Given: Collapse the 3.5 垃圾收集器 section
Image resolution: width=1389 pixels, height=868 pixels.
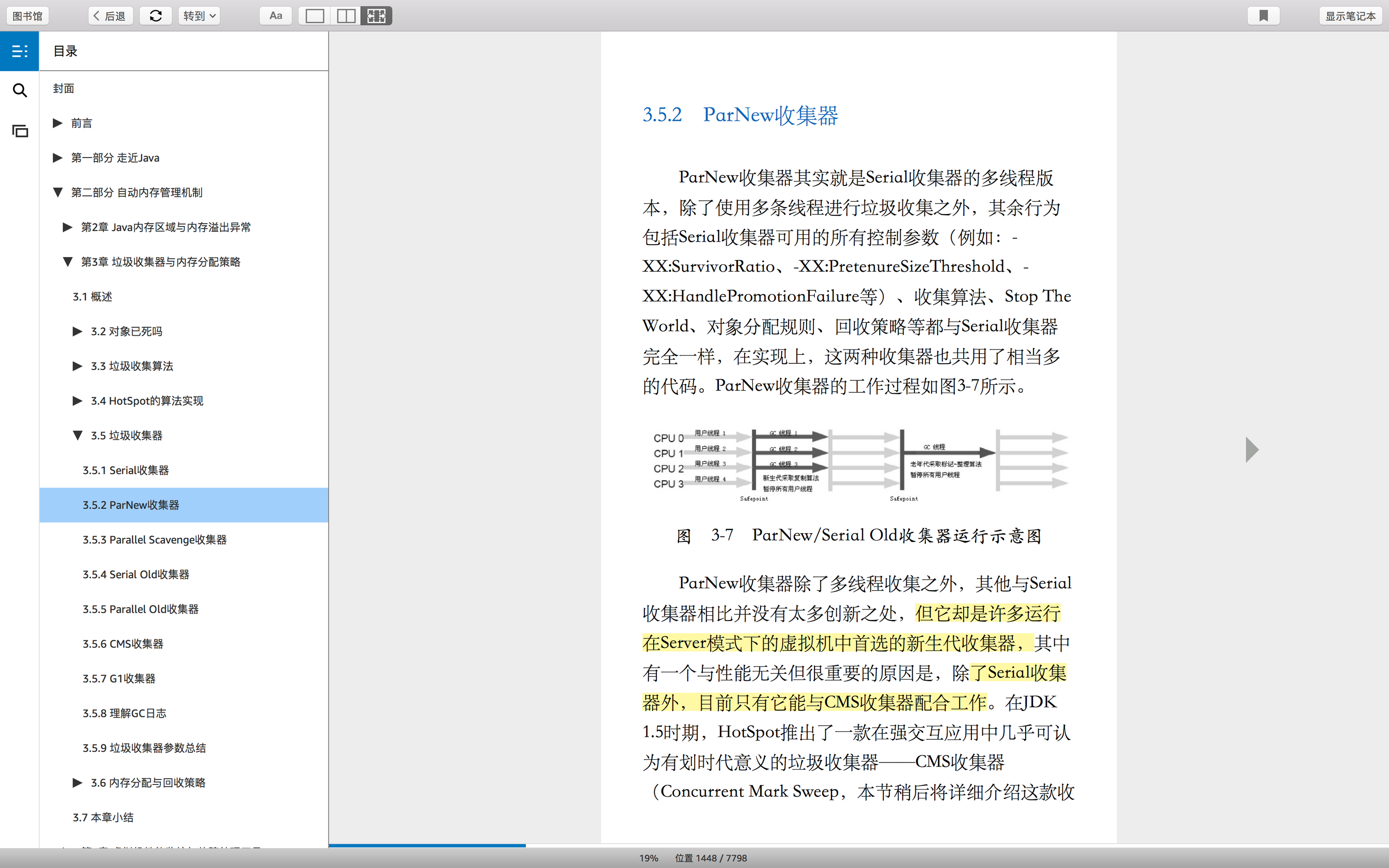Looking at the screenshot, I should point(78,435).
